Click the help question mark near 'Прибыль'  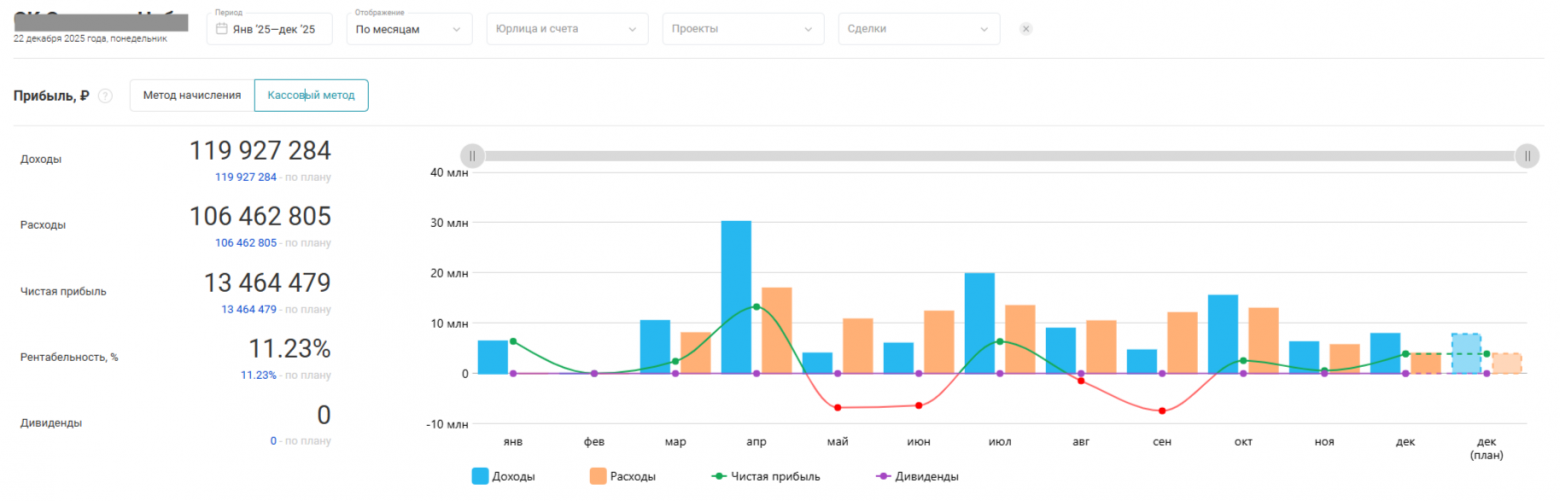pyautogui.click(x=105, y=97)
